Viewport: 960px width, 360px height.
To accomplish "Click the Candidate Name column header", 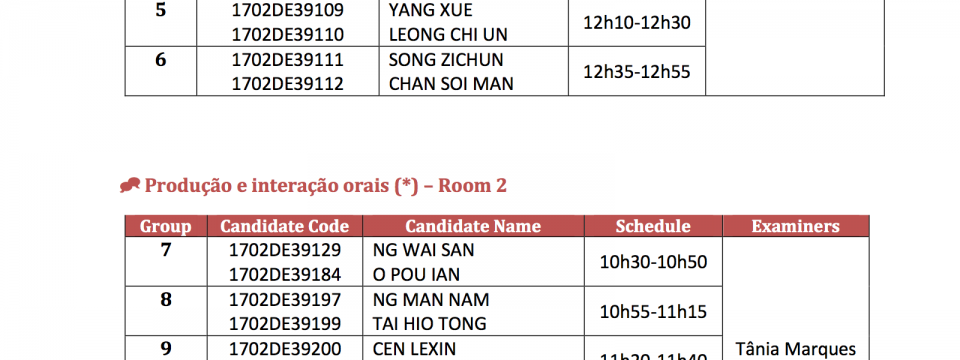I will click(473, 226).
